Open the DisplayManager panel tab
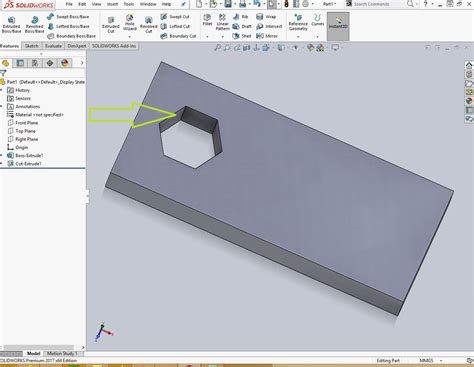The image size is (474, 367). tap(65, 63)
